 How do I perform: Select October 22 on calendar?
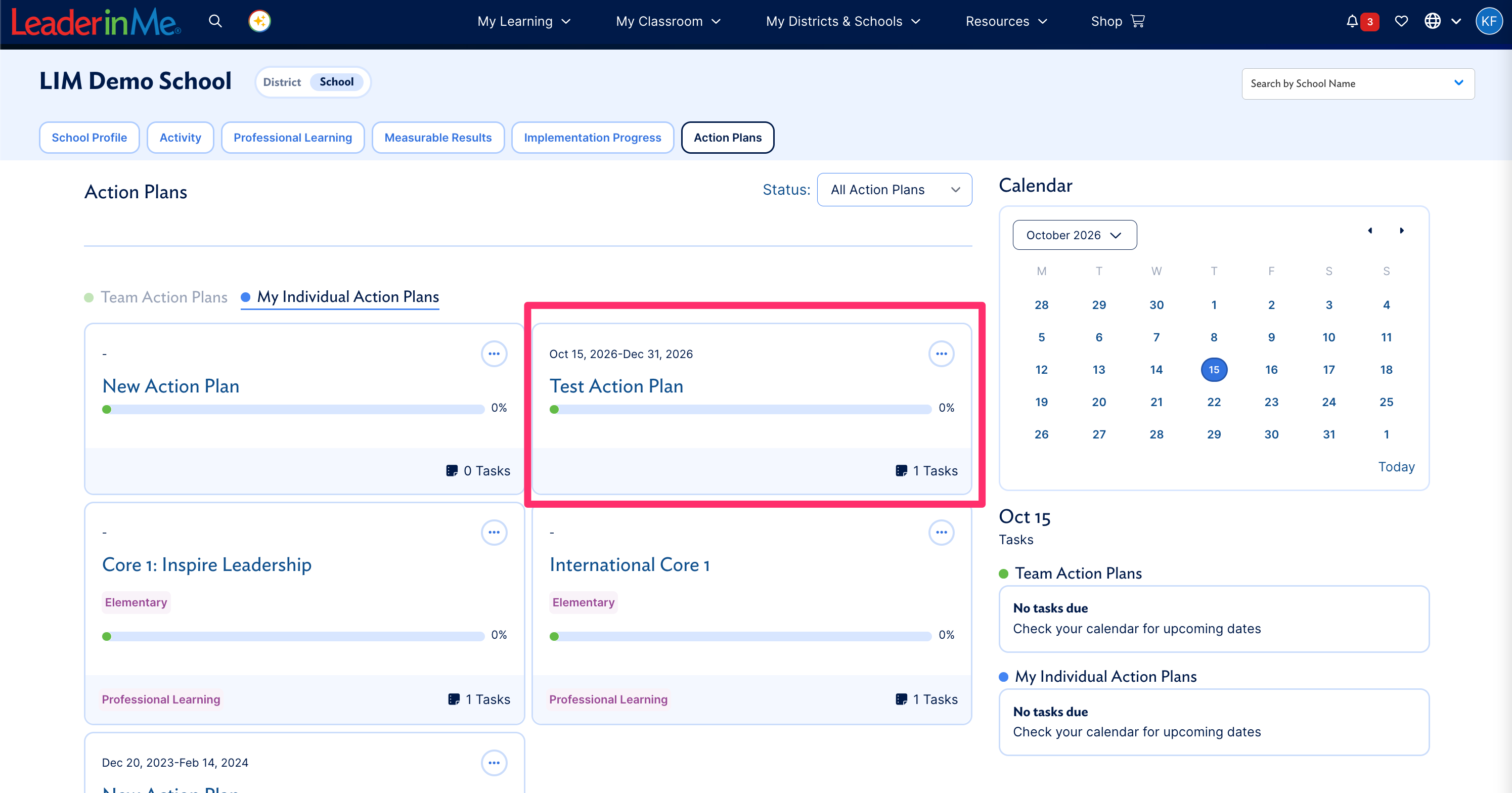1213,402
